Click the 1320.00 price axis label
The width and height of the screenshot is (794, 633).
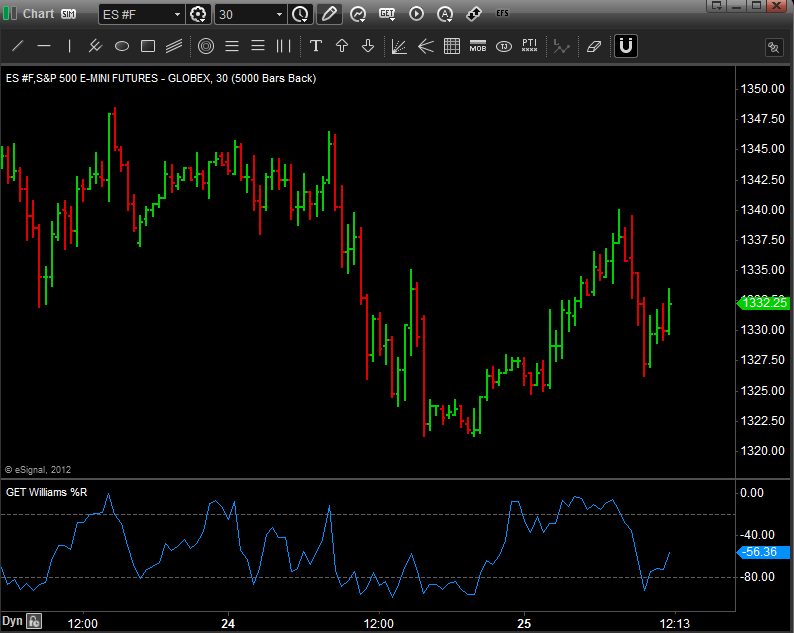click(x=762, y=451)
